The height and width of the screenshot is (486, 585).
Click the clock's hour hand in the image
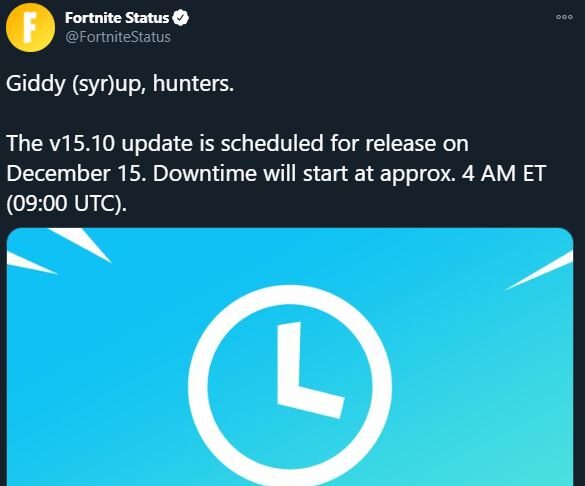[312, 401]
